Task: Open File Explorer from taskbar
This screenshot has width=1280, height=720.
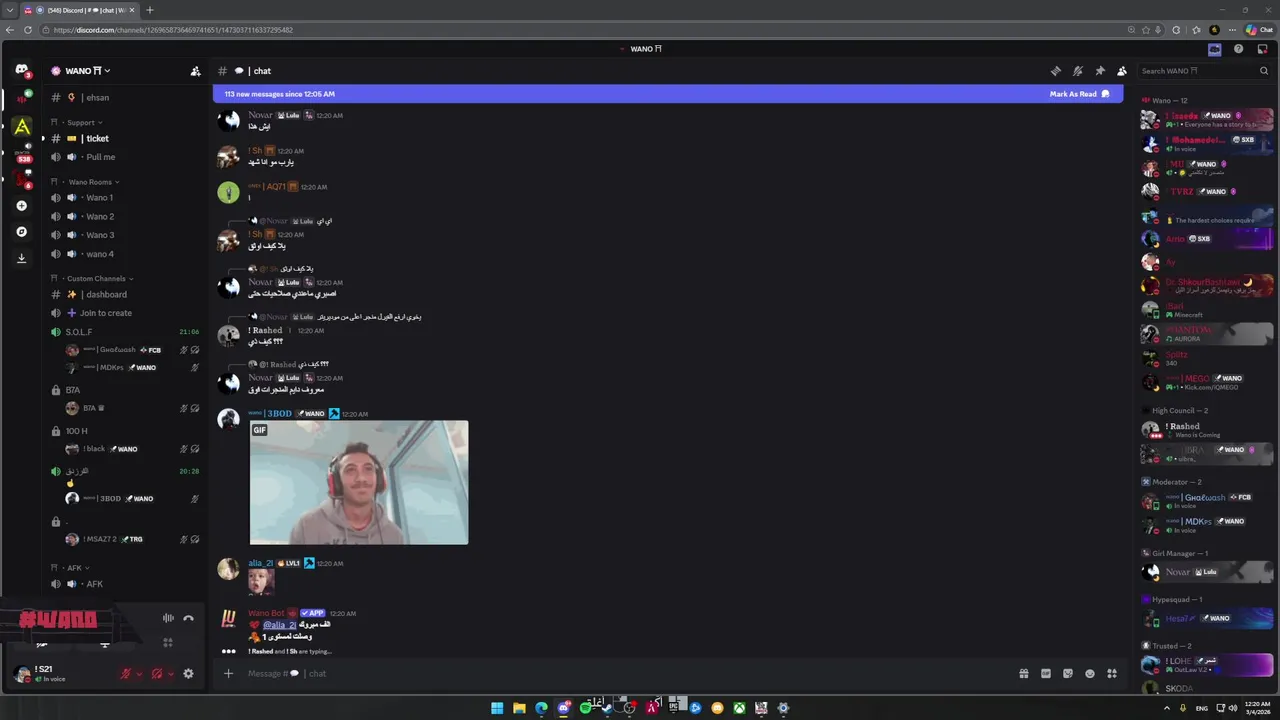Action: click(x=519, y=708)
